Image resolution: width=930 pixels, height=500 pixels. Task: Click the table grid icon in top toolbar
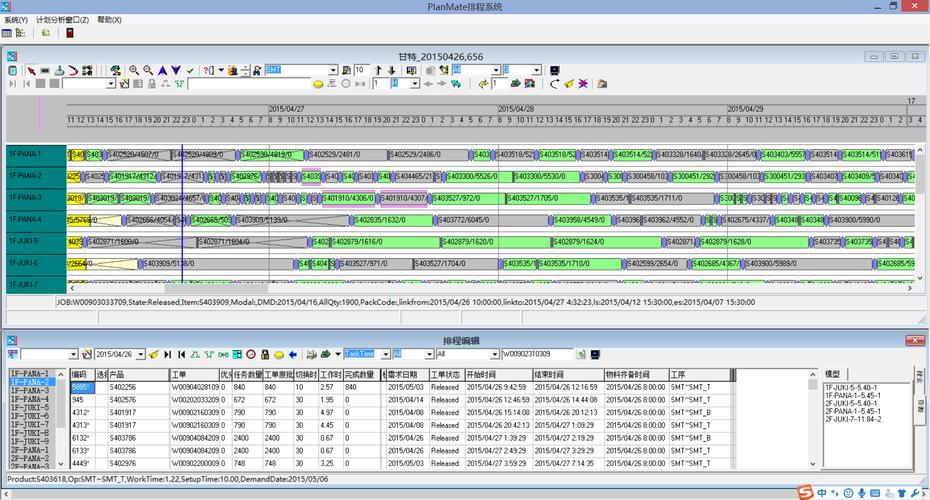coord(7,33)
